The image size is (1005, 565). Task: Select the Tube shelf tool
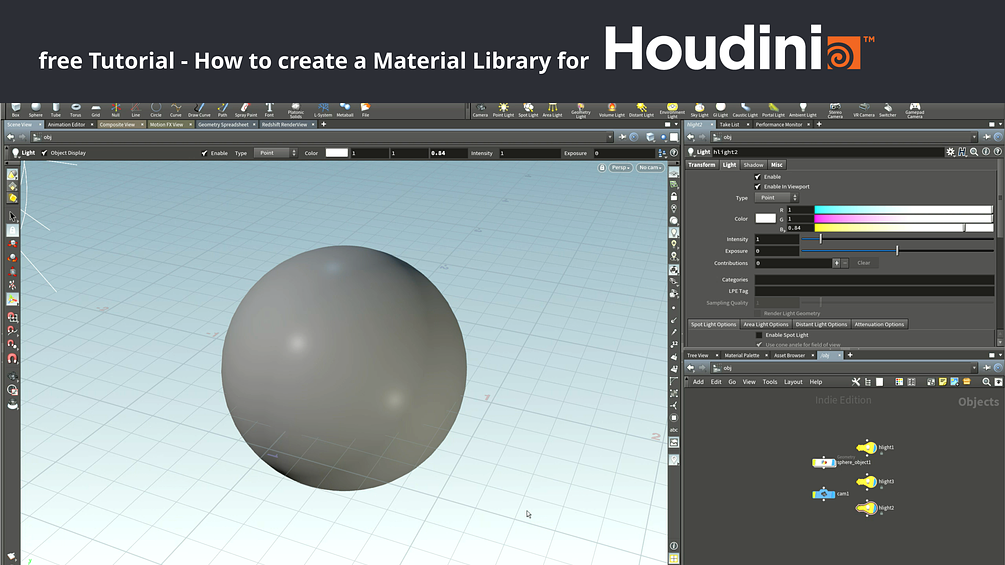(x=56, y=110)
